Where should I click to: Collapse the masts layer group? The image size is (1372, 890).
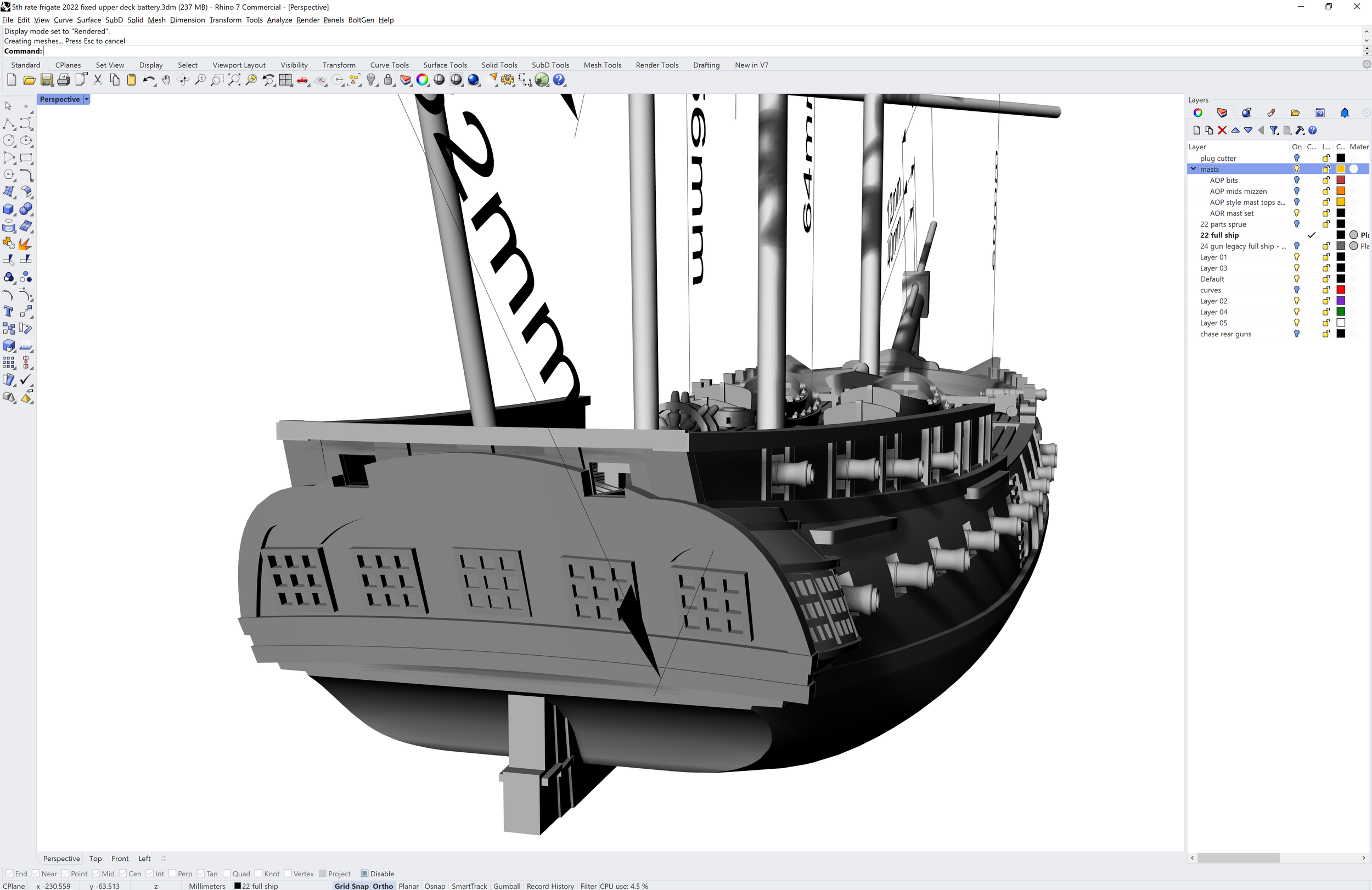1193,169
